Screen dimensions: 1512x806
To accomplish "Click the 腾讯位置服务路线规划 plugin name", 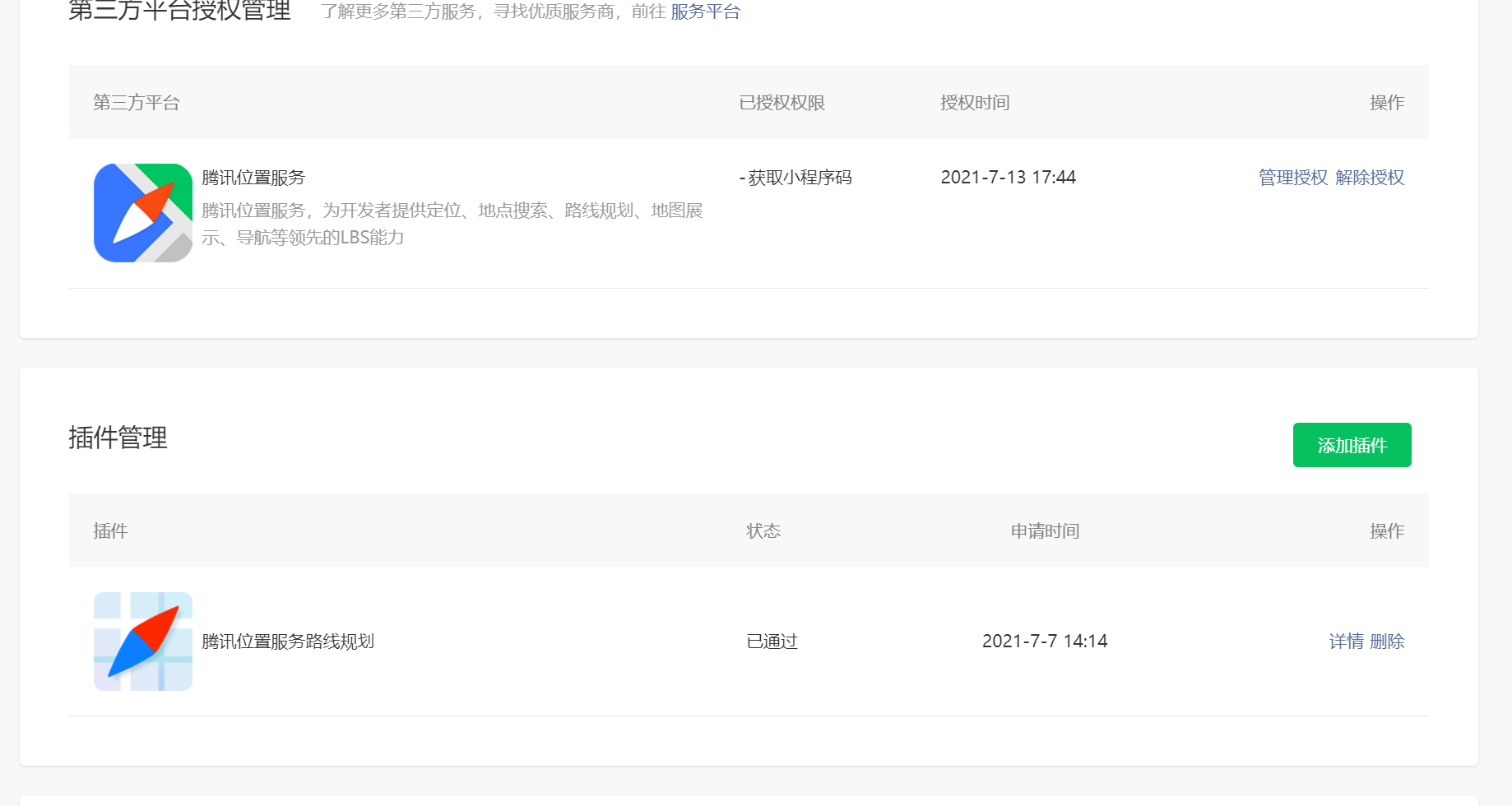I will click(288, 642).
